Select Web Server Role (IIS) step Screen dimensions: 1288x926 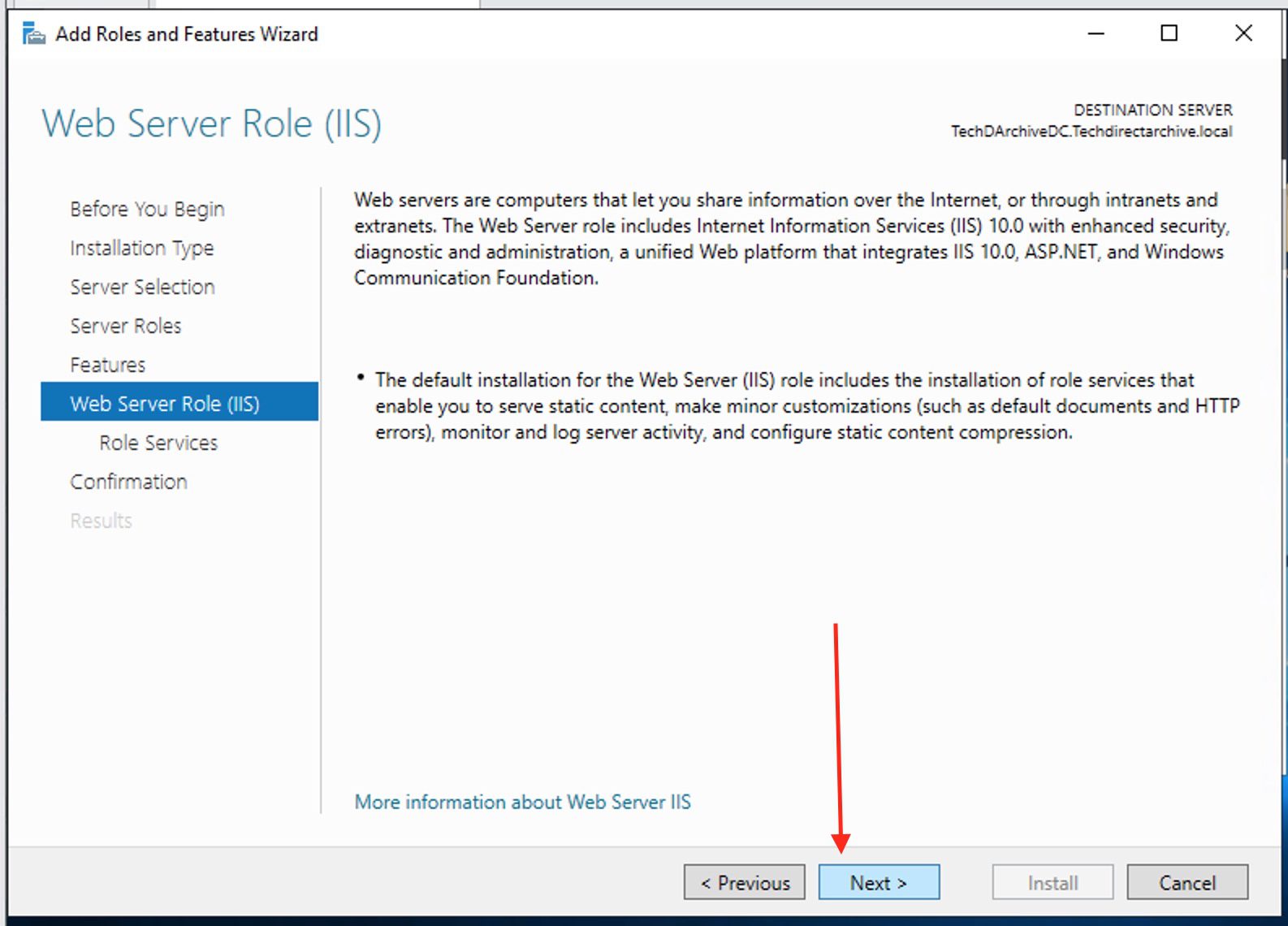(x=179, y=402)
